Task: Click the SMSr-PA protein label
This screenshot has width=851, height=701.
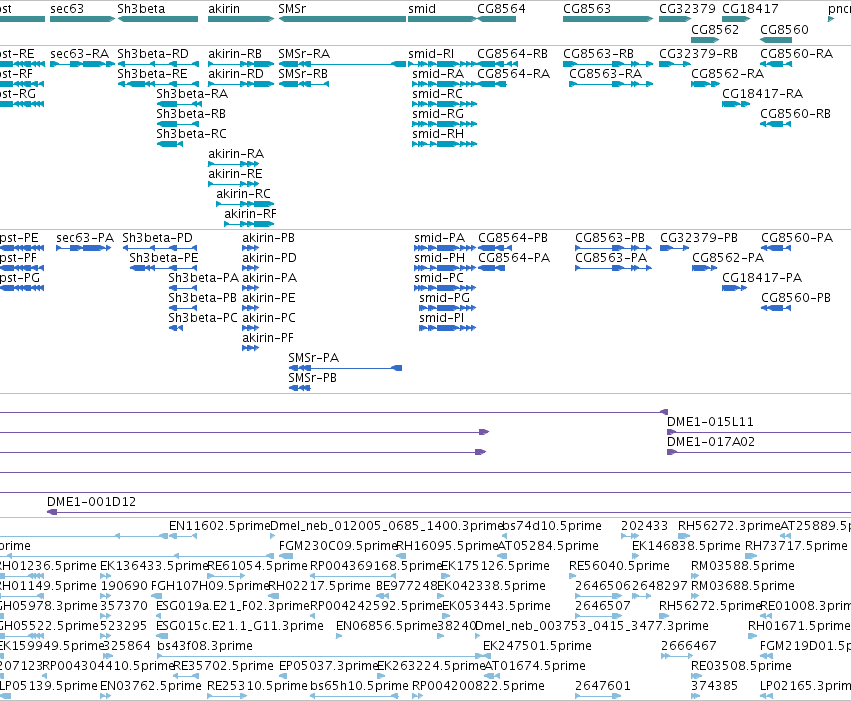Action: coord(314,358)
